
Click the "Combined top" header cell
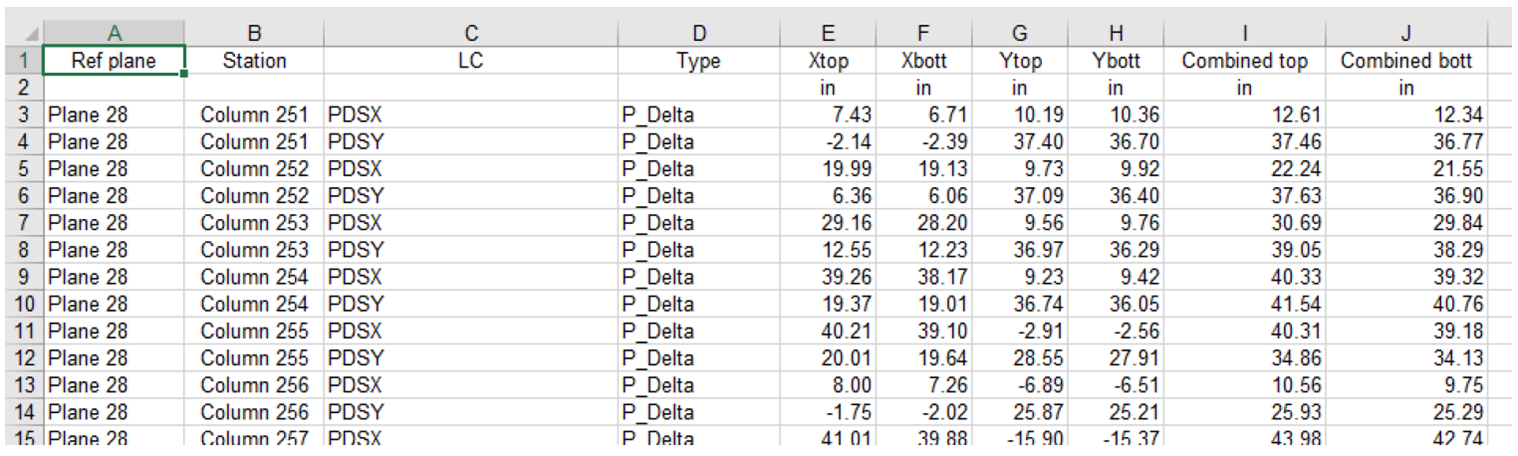tap(1244, 61)
